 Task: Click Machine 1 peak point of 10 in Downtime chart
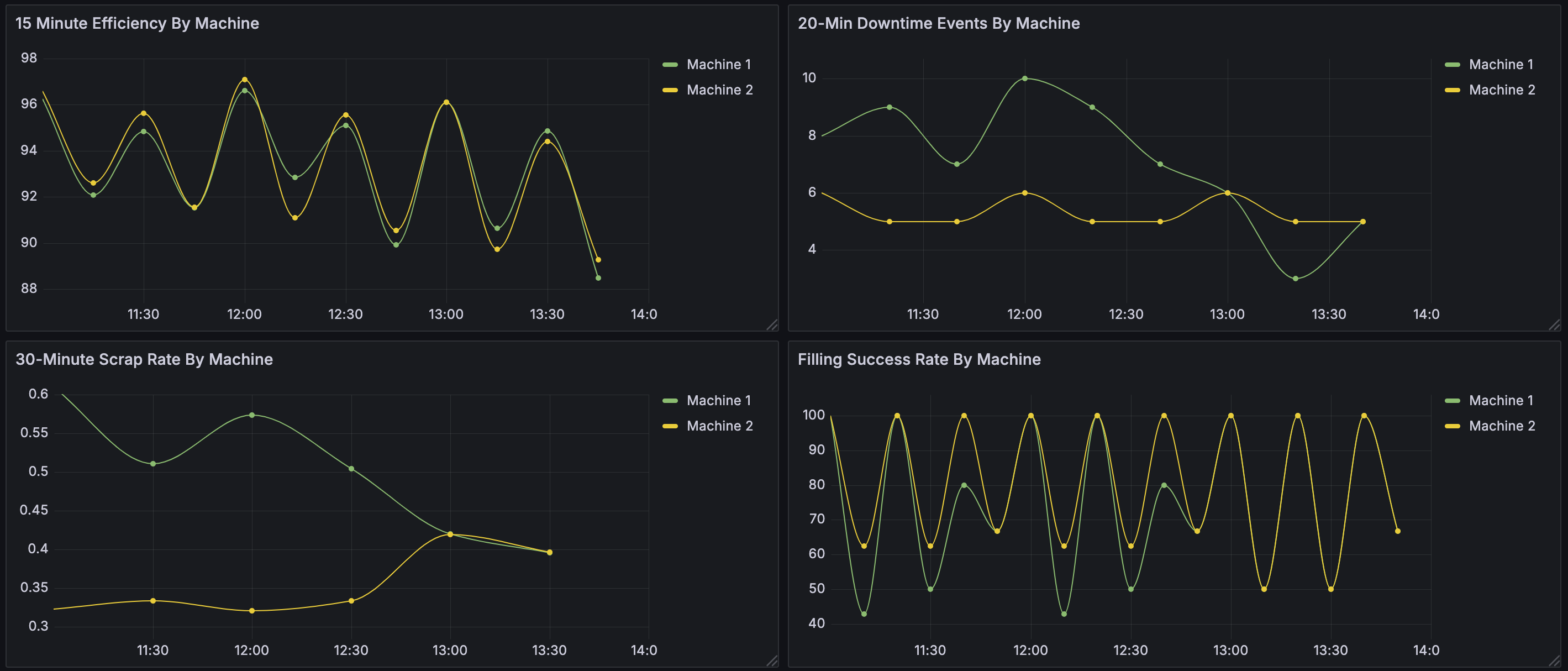(1025, 78)
